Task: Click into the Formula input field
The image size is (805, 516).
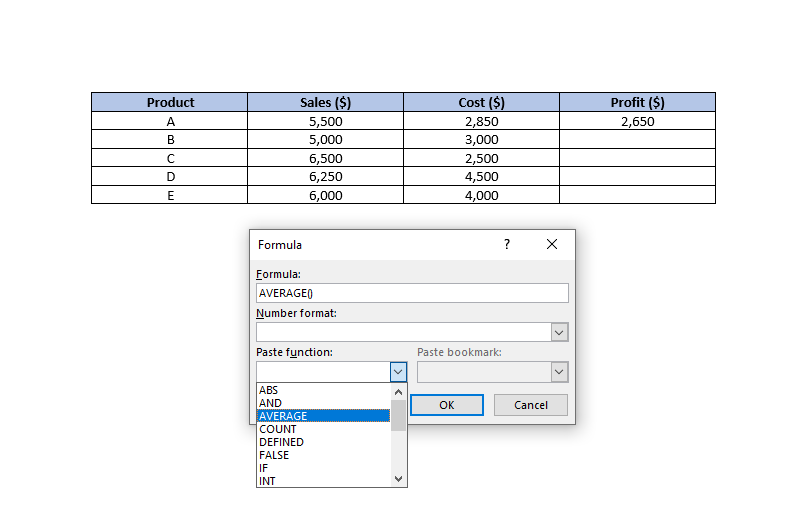Action: (x=412, y=293)
